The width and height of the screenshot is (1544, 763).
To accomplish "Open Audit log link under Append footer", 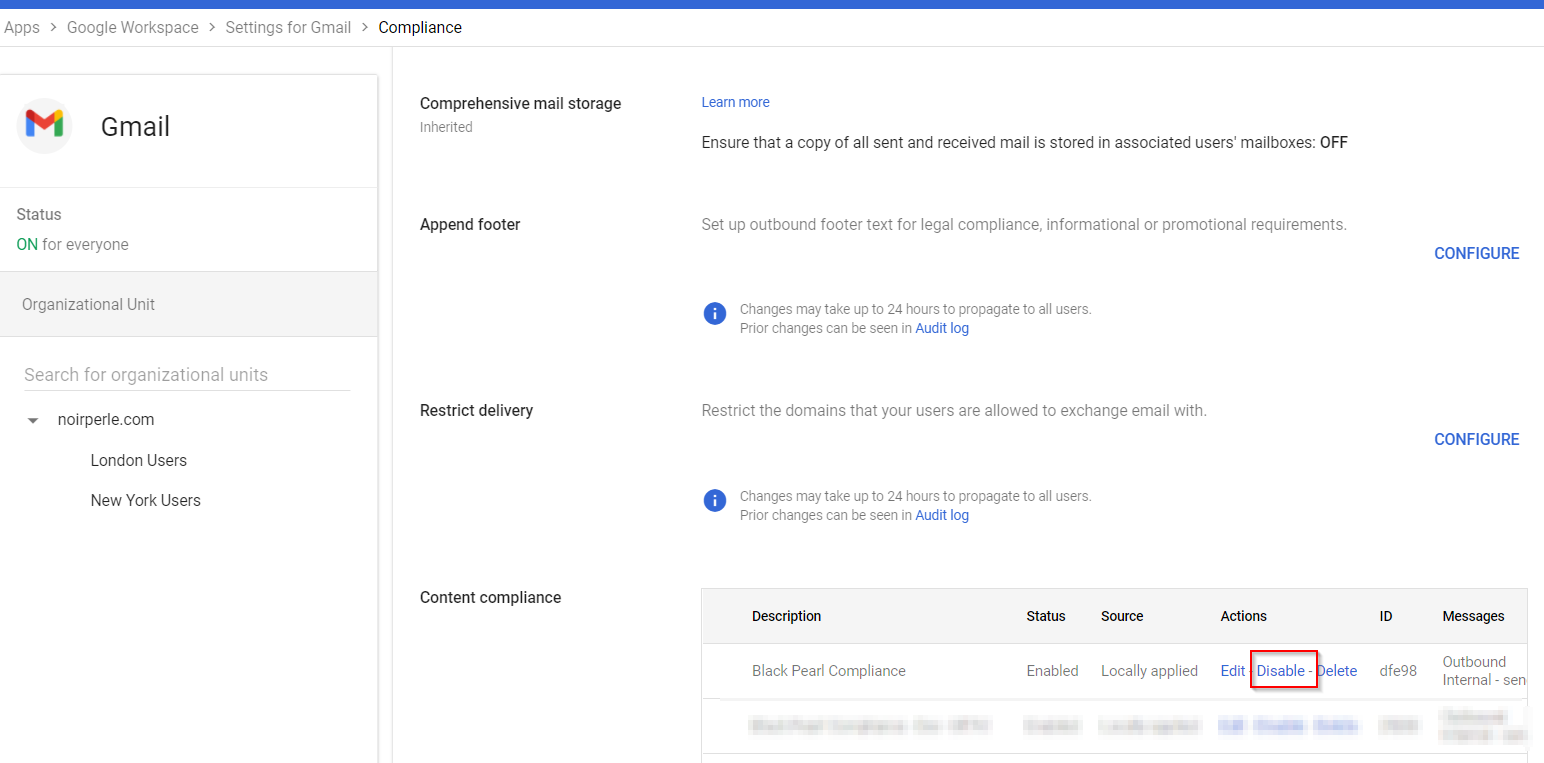I will (941, 328).
